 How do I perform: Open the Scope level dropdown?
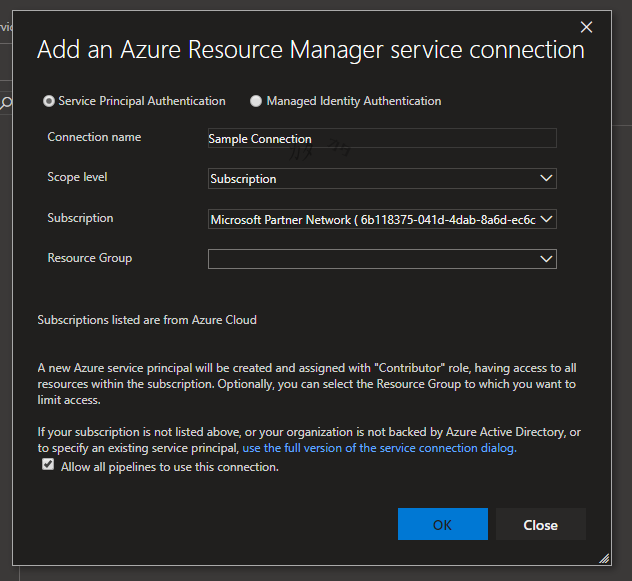coord(381,179)
